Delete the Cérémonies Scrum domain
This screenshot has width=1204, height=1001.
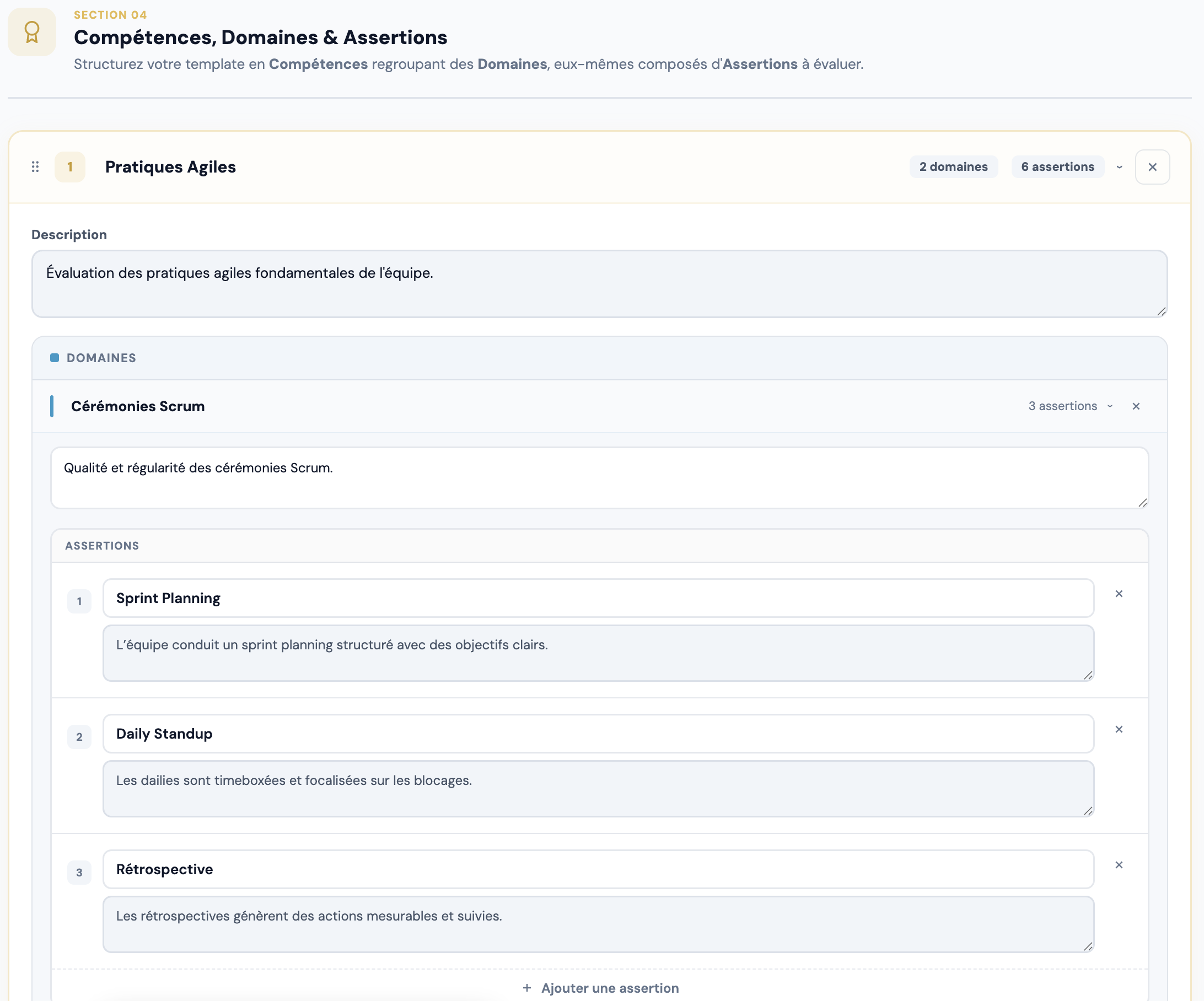(x=1136, y=406)
